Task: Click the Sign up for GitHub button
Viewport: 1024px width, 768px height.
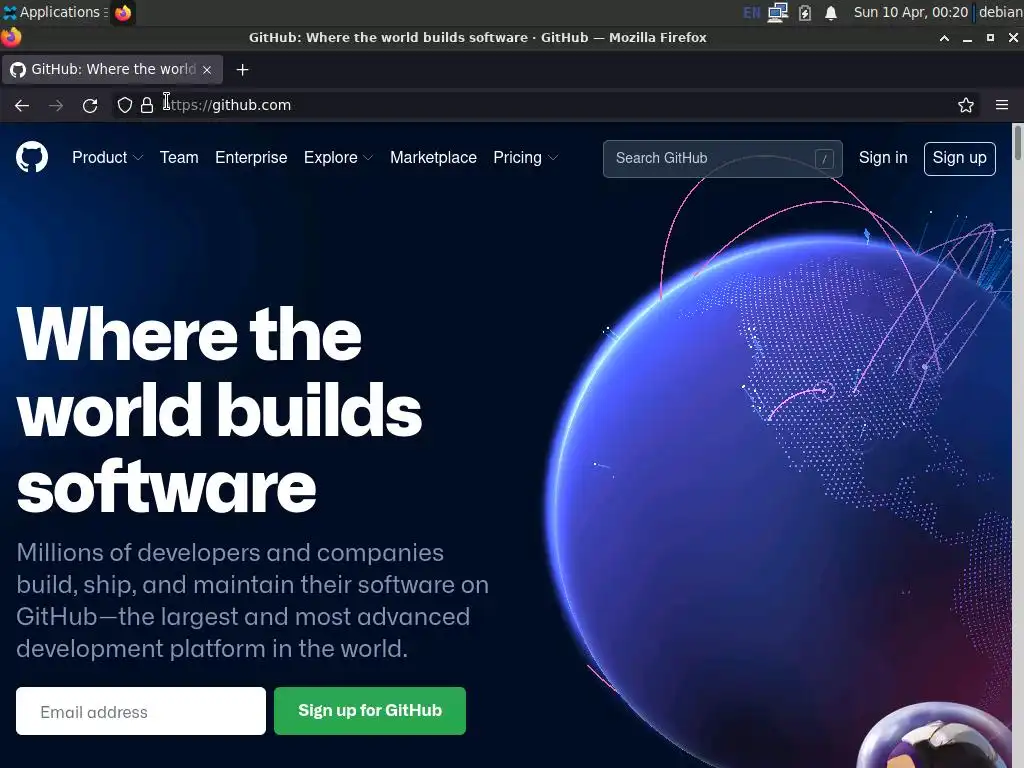Action: (x=370, y=711)
